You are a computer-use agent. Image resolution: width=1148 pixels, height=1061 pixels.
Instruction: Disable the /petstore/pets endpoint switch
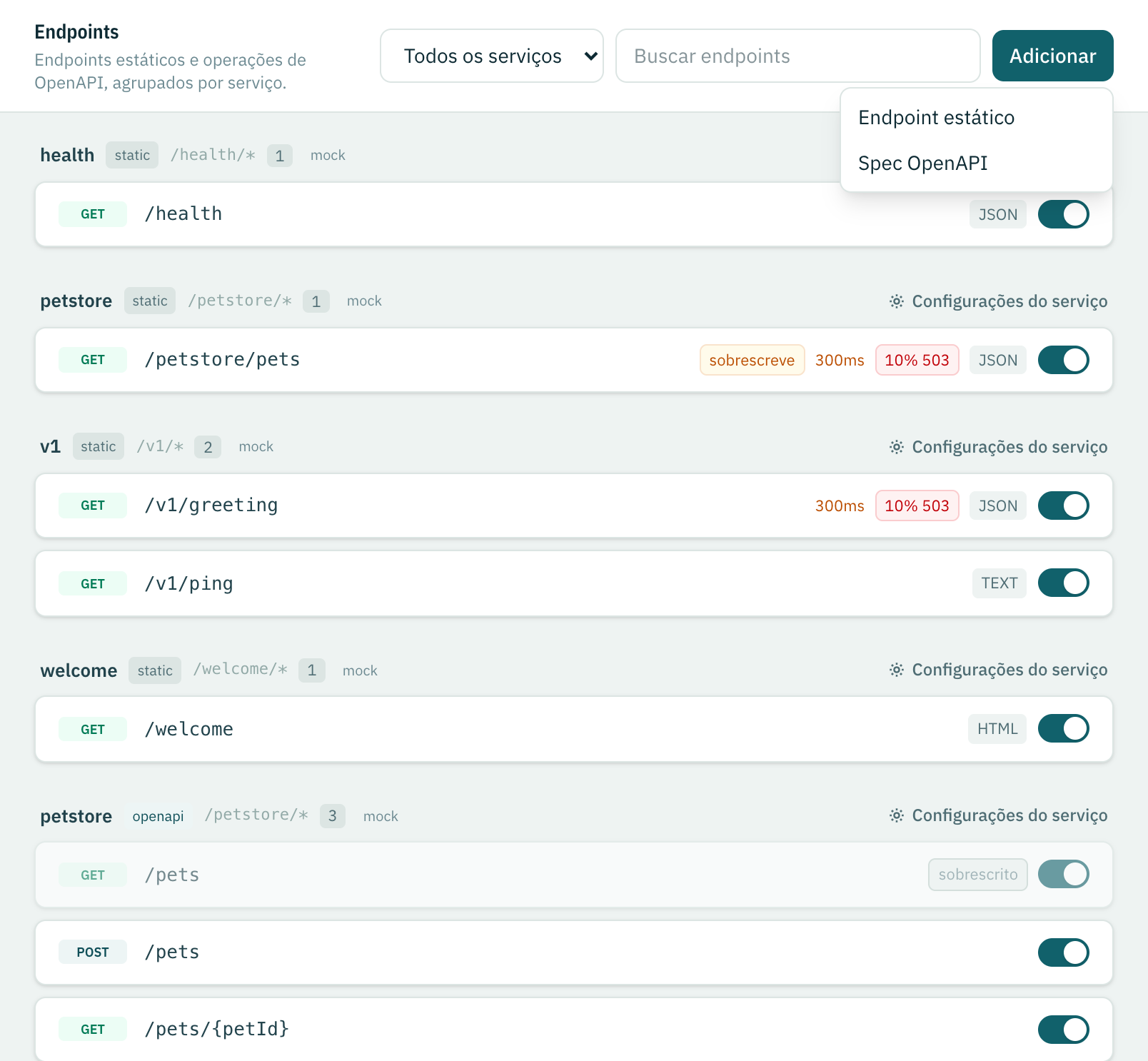click(1063, 360)
